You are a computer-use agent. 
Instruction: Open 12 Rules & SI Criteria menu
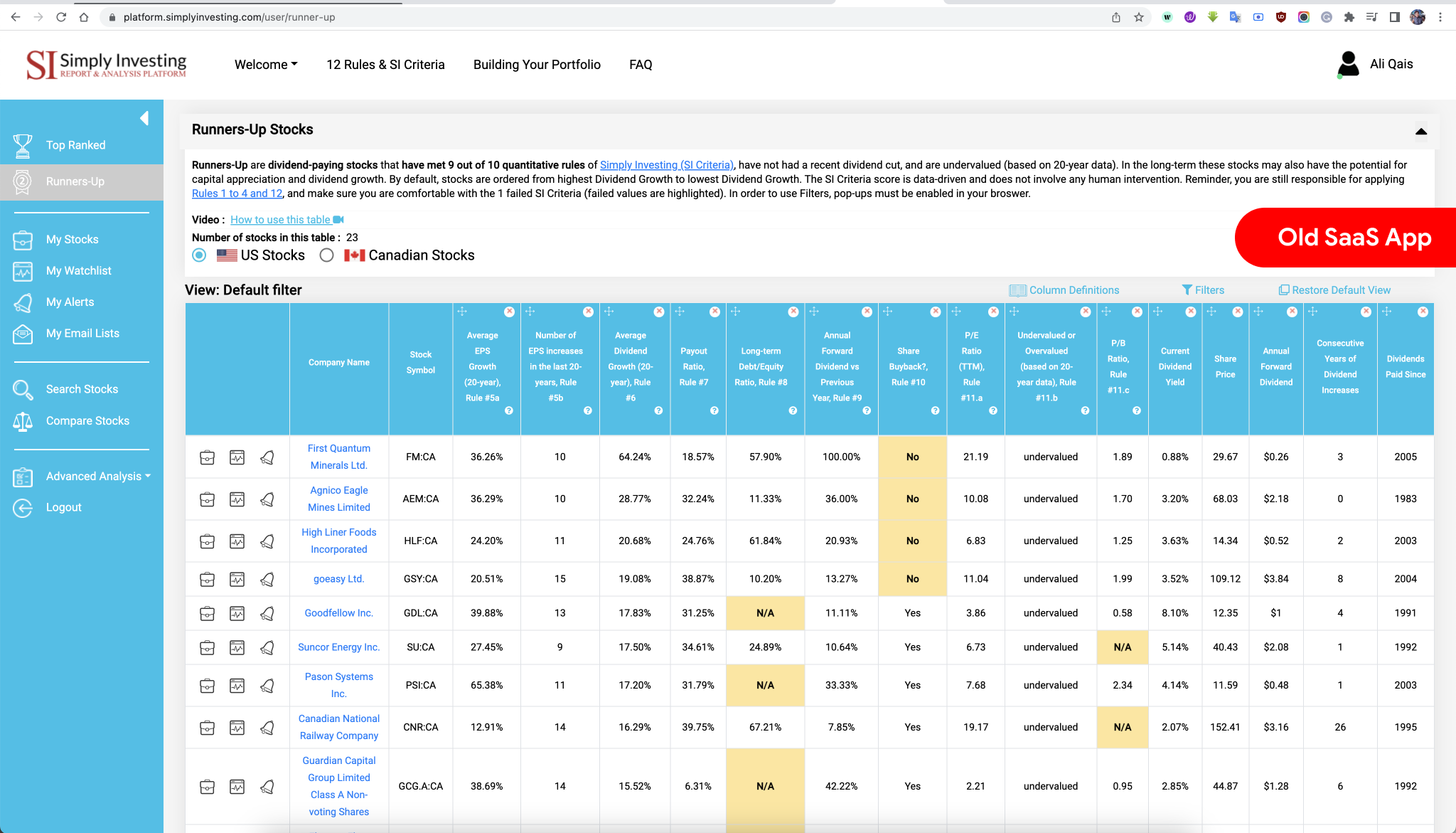click(x=385, y=65)
